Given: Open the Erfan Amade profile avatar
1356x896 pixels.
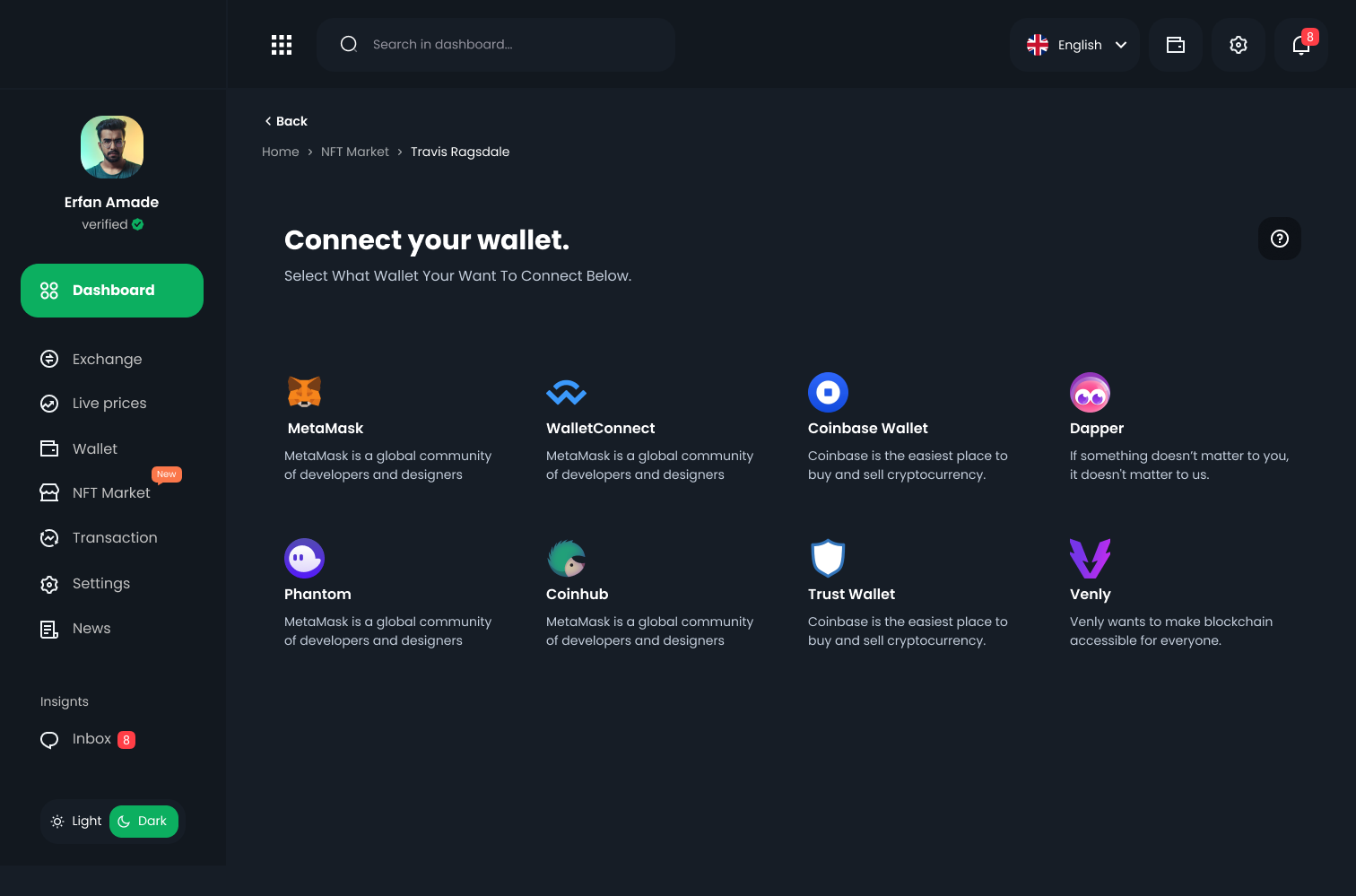Looking at the screenshot, I should tap(112, 147).
